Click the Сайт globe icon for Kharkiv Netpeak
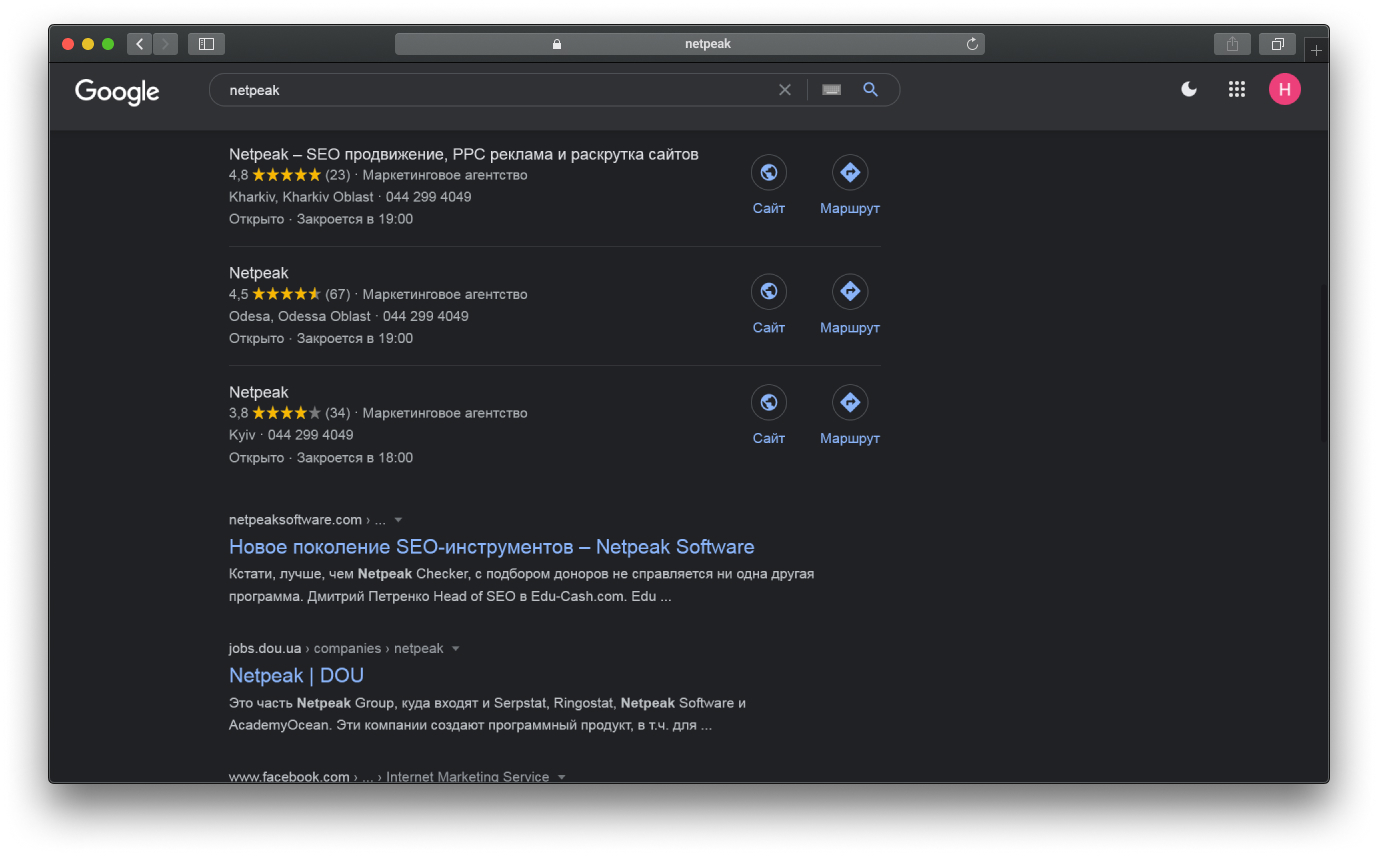This screenshot has height=856, width=1378. (x=768, y=172)
